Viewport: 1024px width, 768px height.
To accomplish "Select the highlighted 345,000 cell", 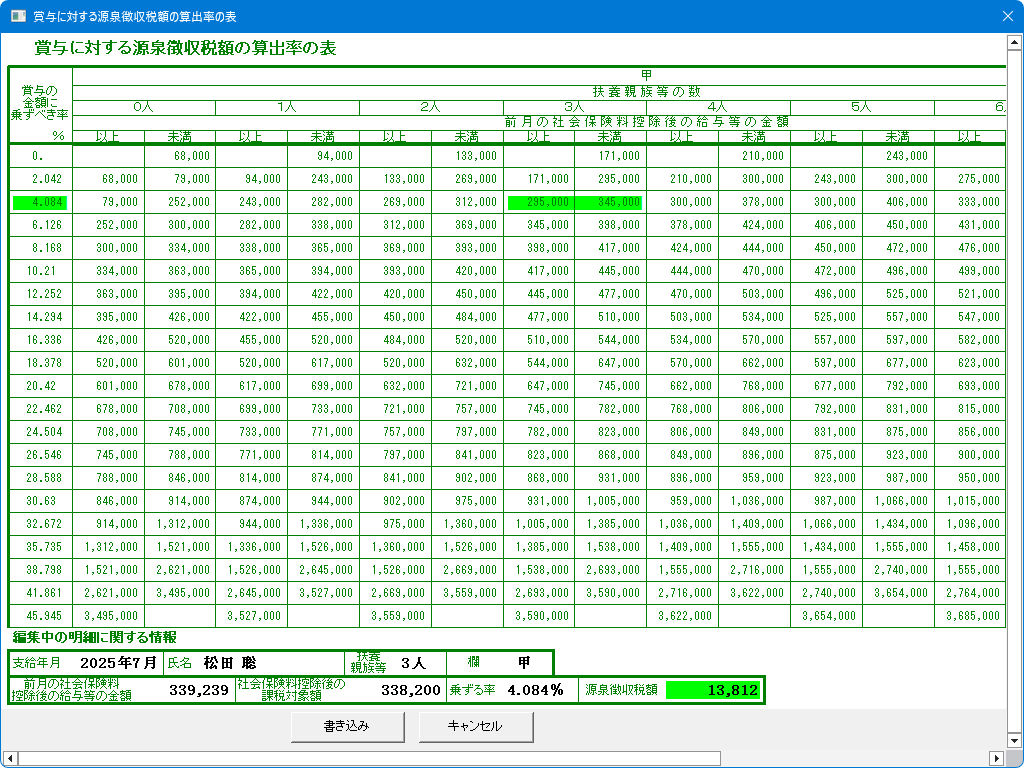I will click(610, 202).
